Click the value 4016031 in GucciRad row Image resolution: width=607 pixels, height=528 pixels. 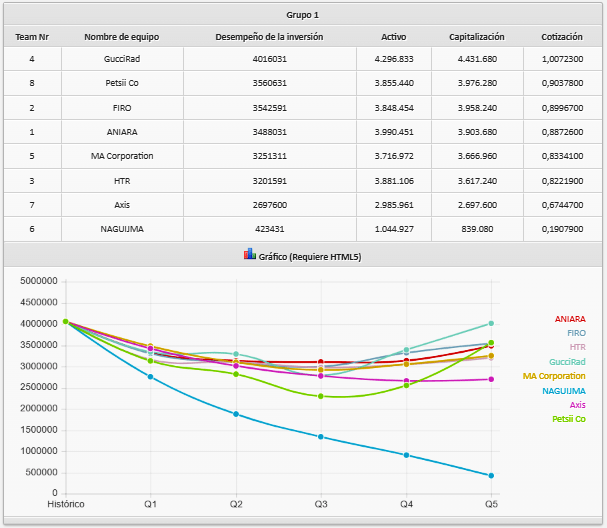(270, 59)
